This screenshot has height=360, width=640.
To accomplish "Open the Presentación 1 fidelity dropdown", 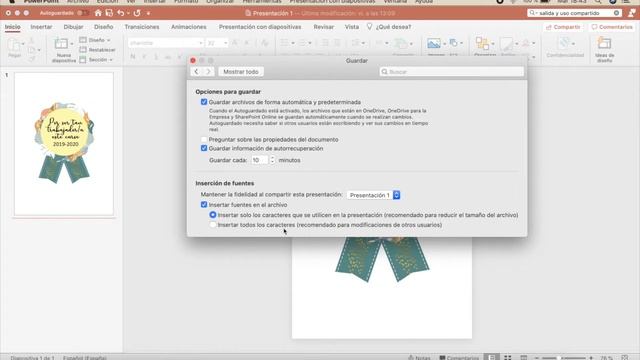I will [373, 195].
